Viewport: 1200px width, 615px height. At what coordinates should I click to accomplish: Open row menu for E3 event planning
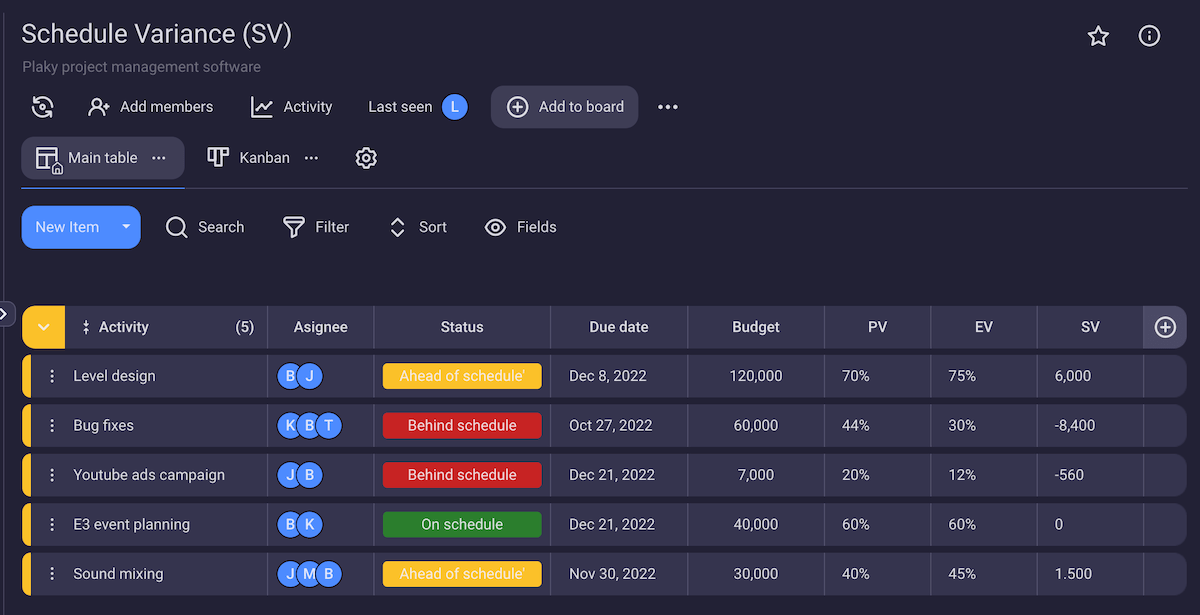click(x=52, y=525)
